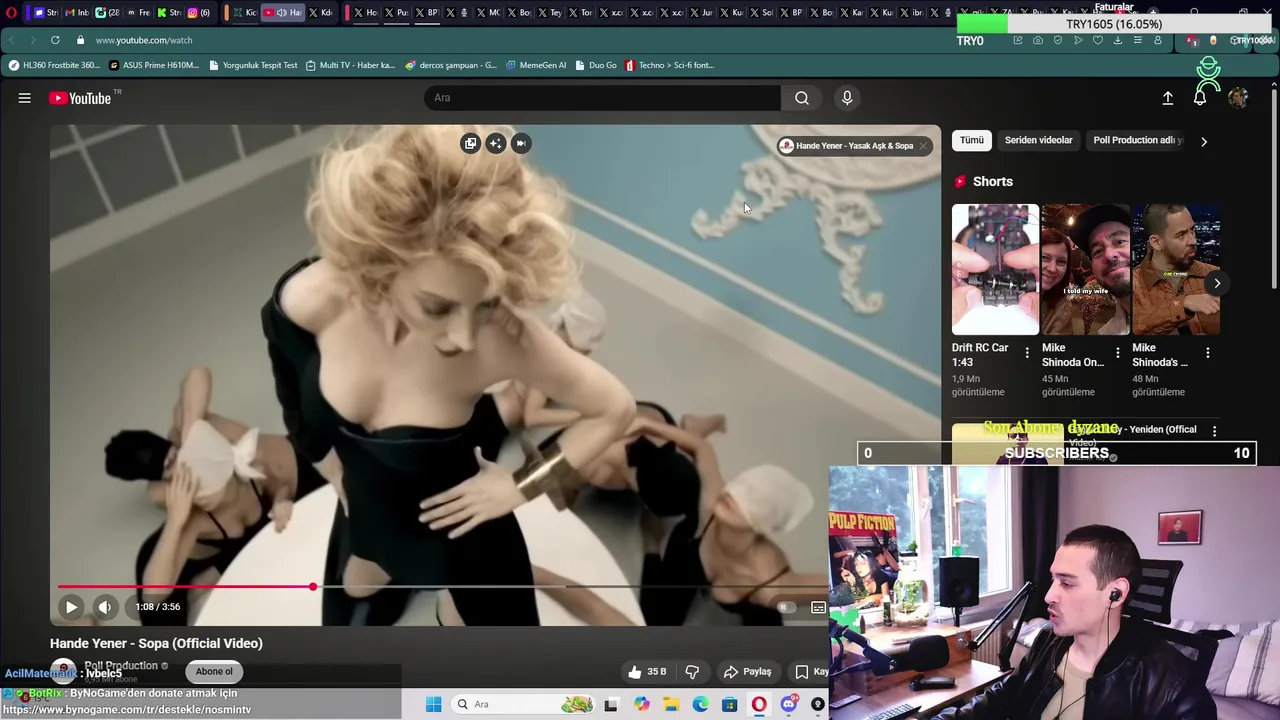
Task: Open the Duo Go bookmark
Action: pos(596,65)
